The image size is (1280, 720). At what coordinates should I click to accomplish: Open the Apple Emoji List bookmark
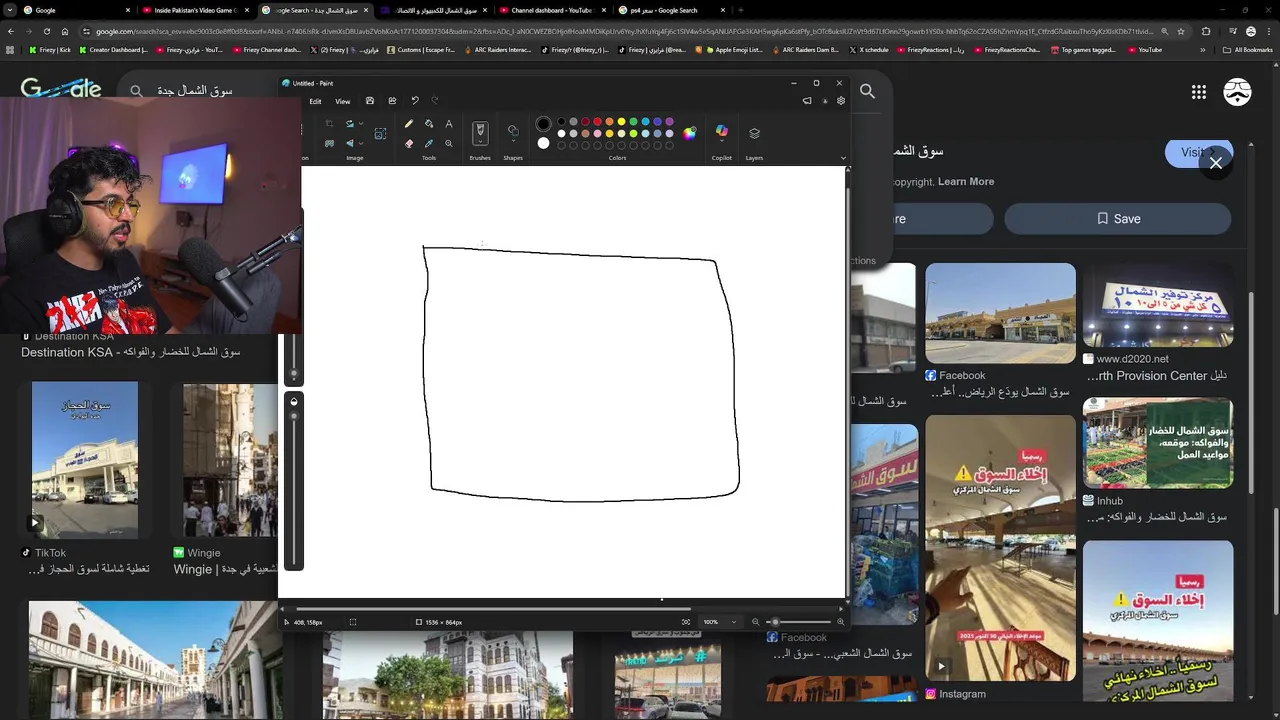coord(734,49)
